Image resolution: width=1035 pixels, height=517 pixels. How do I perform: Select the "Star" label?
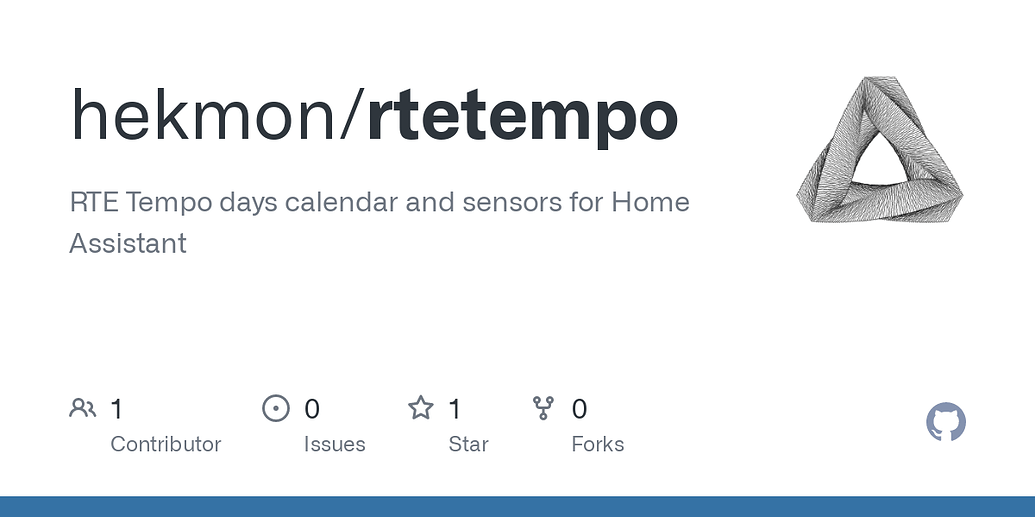(468, 444)
